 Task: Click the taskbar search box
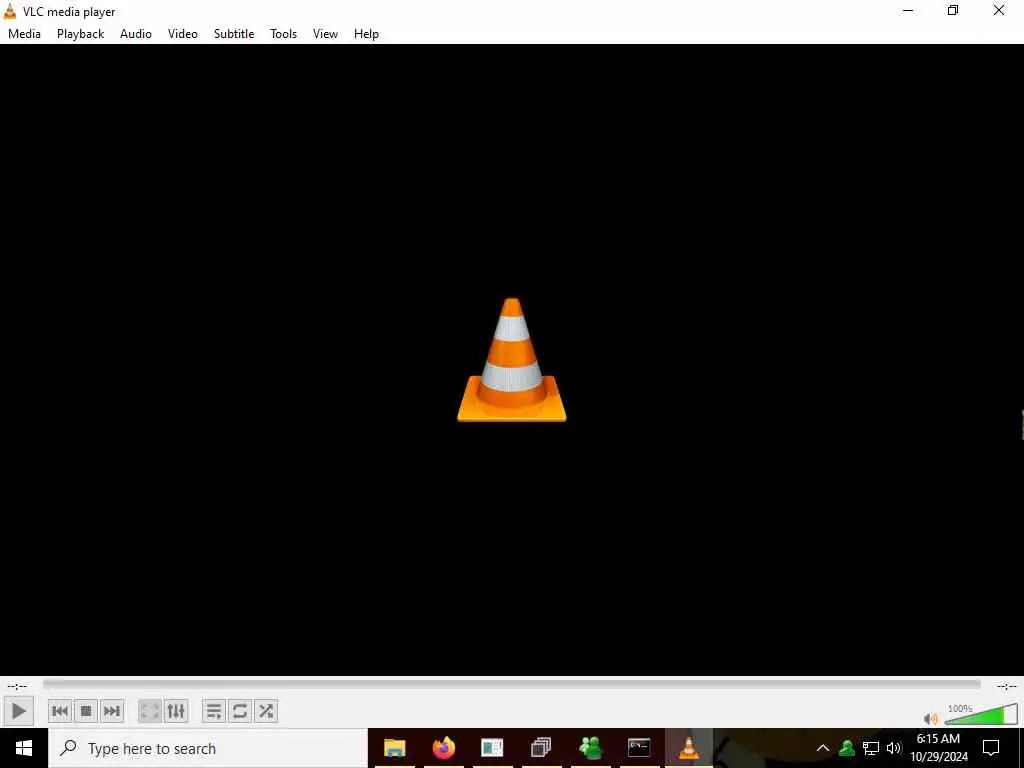(x=208, y=748)
